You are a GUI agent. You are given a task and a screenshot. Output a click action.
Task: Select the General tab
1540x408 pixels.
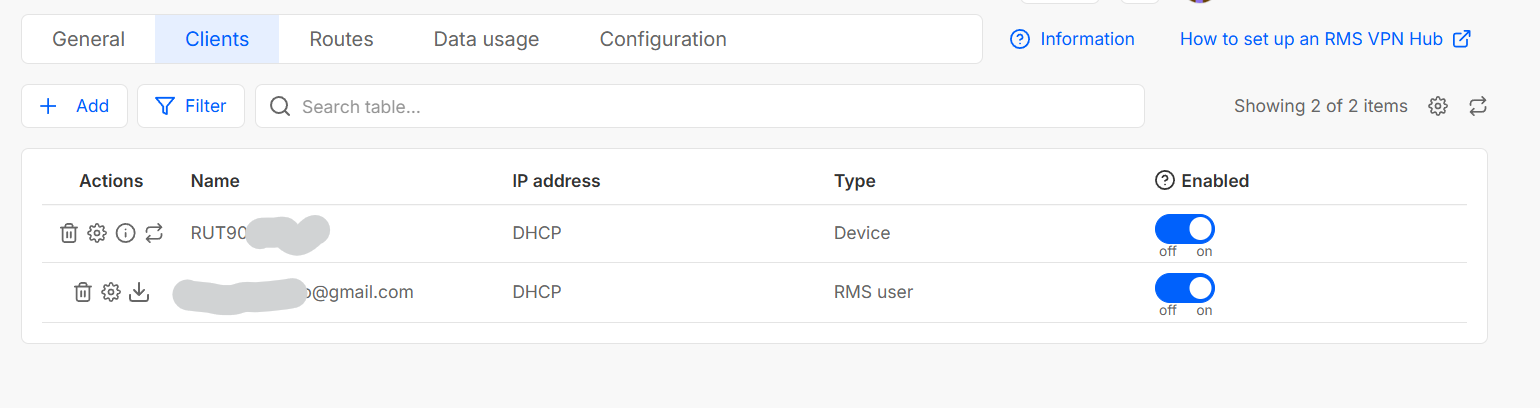point(88,39)
